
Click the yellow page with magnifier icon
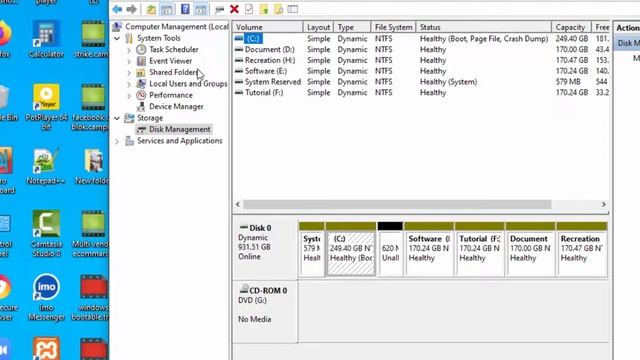tap(278, 9)
